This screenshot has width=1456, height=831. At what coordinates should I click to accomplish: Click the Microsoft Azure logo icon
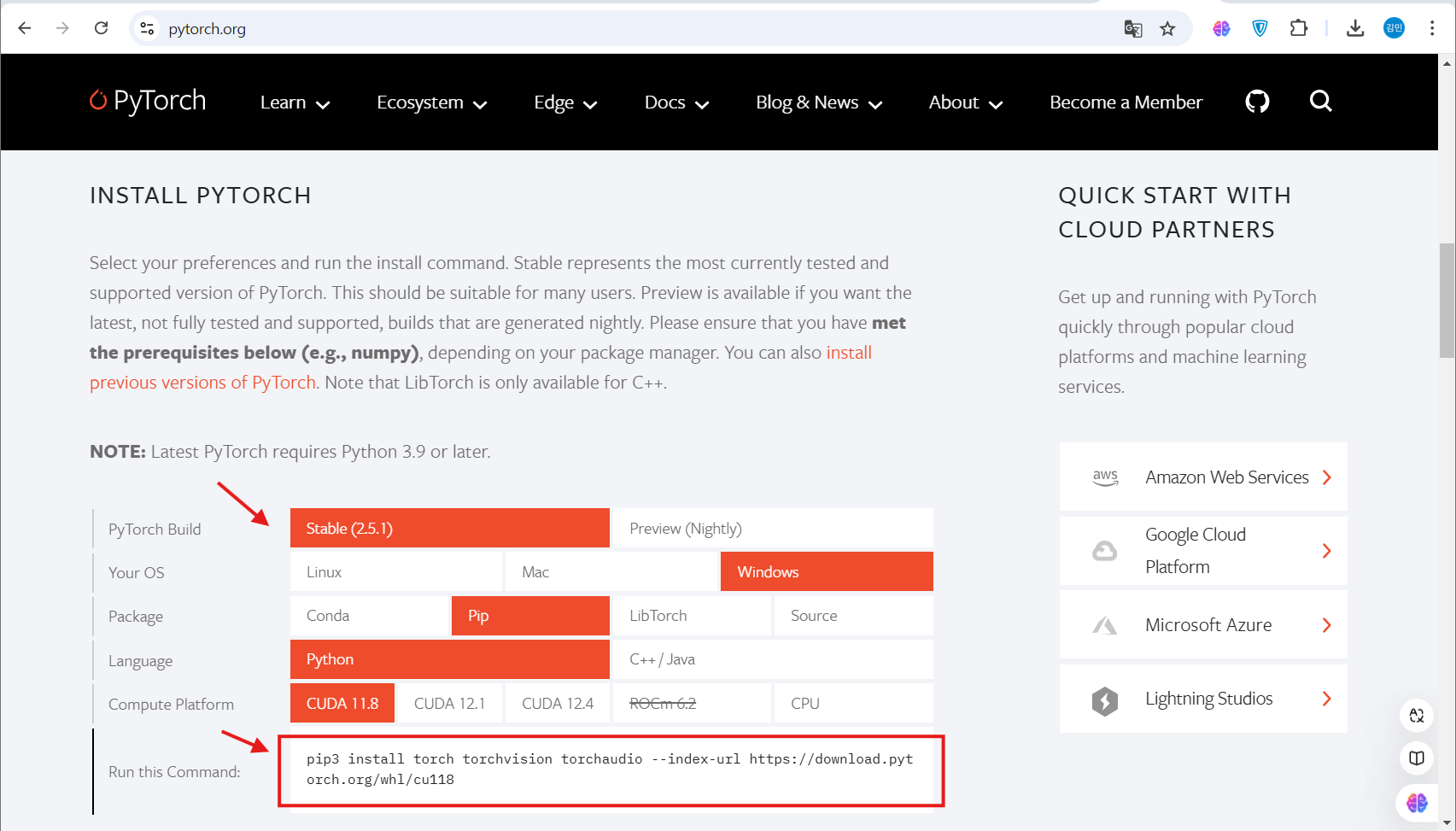tap(1105, 625)
